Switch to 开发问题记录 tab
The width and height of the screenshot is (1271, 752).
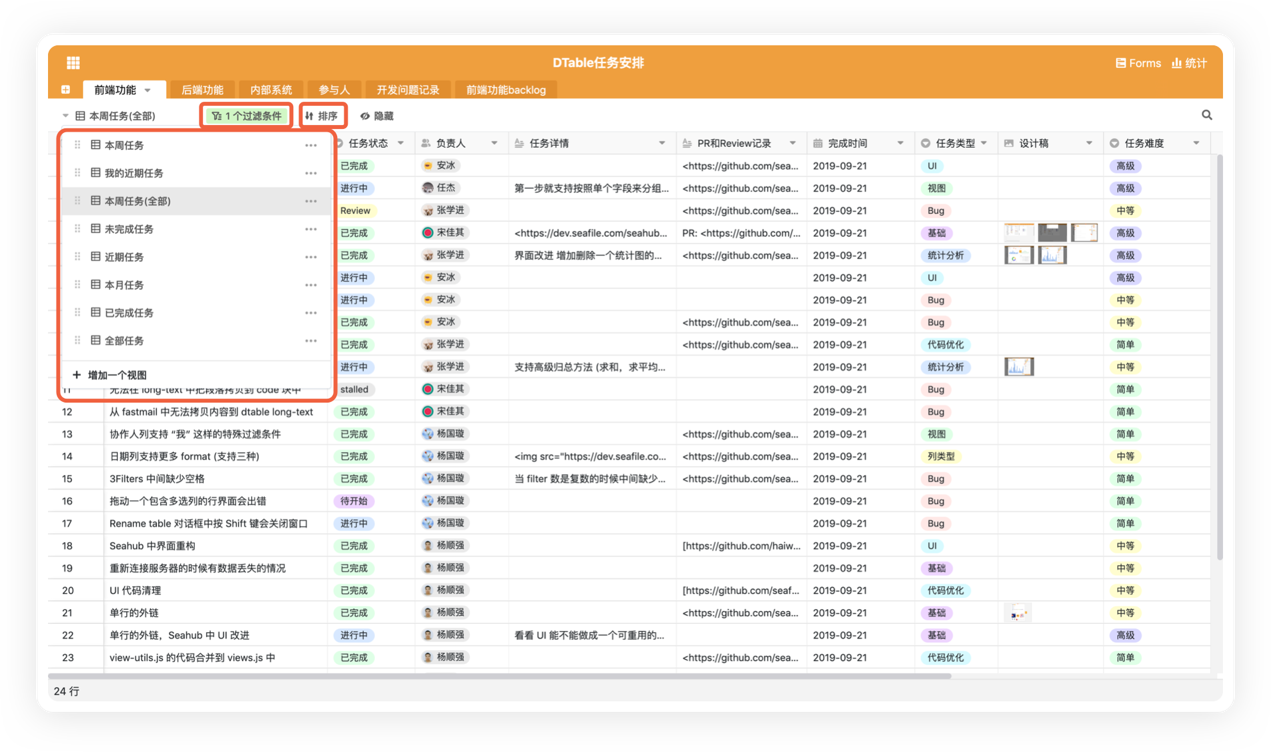(x=408, y=90)
